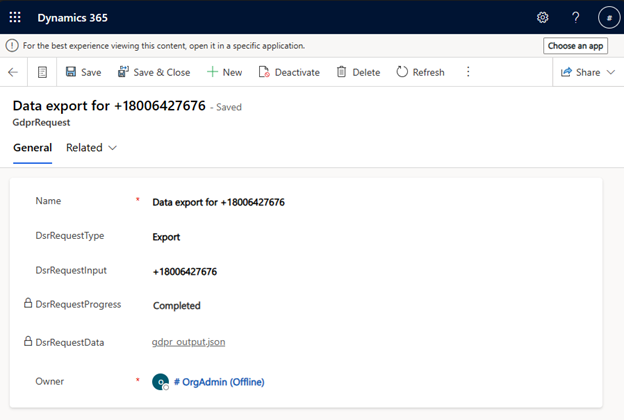Click the Save command

click(84, 72)
